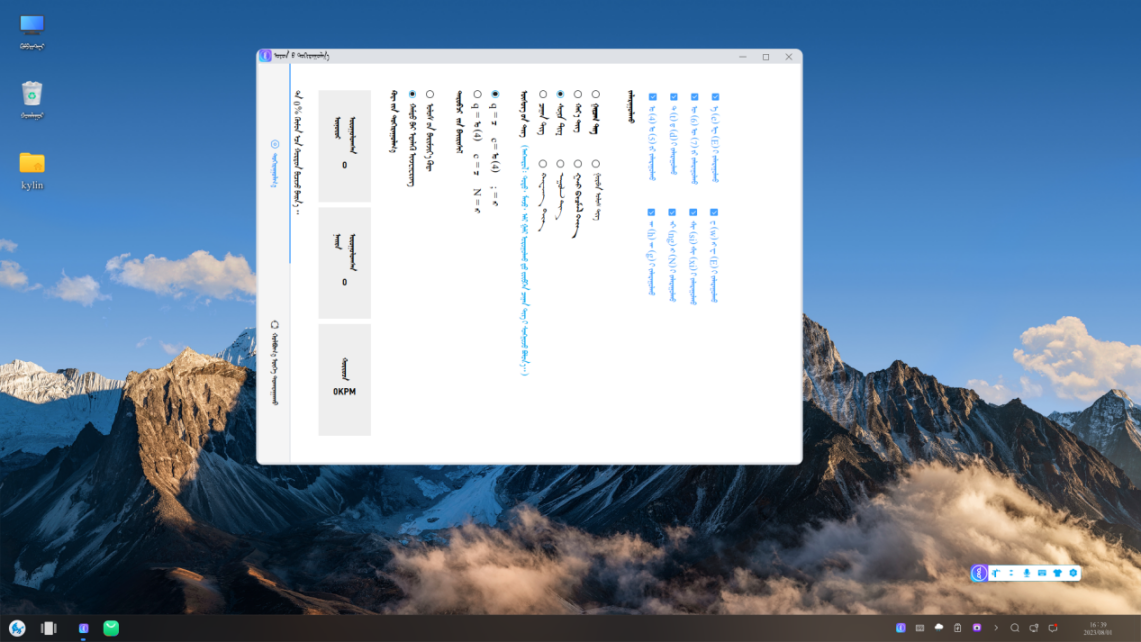This screenshot has width=1141, height=642.
Task: Select the unselected radio option showing N =
Action: 477,95
